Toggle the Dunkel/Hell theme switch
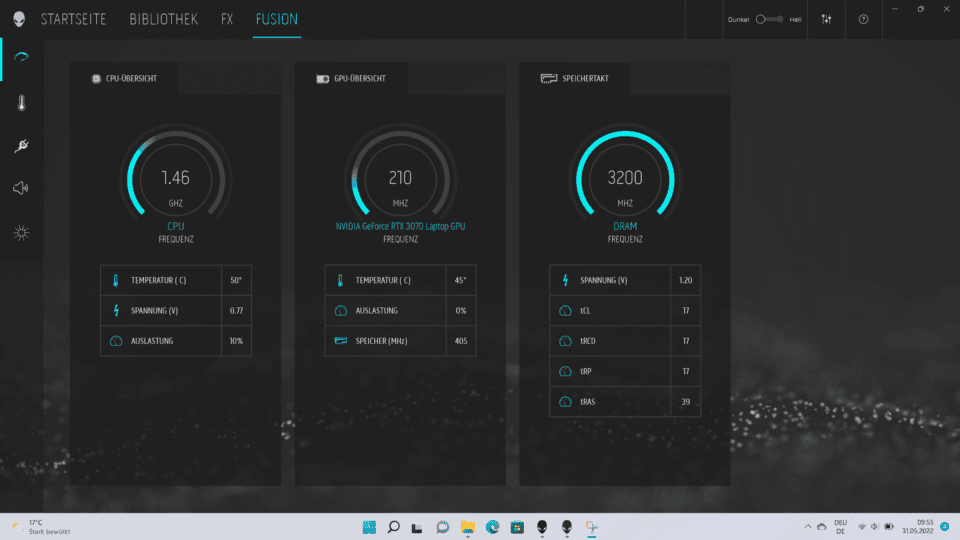Screen dimensions: 960x540 [x=767, y=19]
